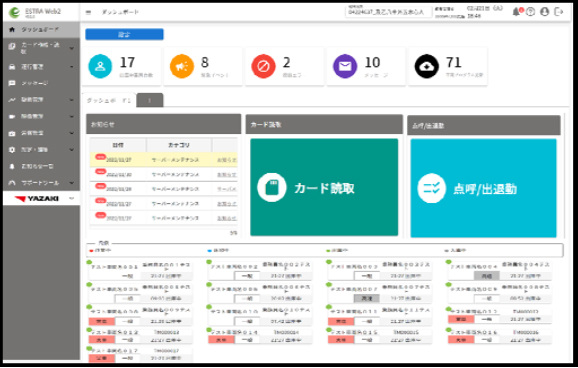Click vehicle card テスト車両名００４
The width and height of the screenshot is (578, 368).
coord(499,271)
